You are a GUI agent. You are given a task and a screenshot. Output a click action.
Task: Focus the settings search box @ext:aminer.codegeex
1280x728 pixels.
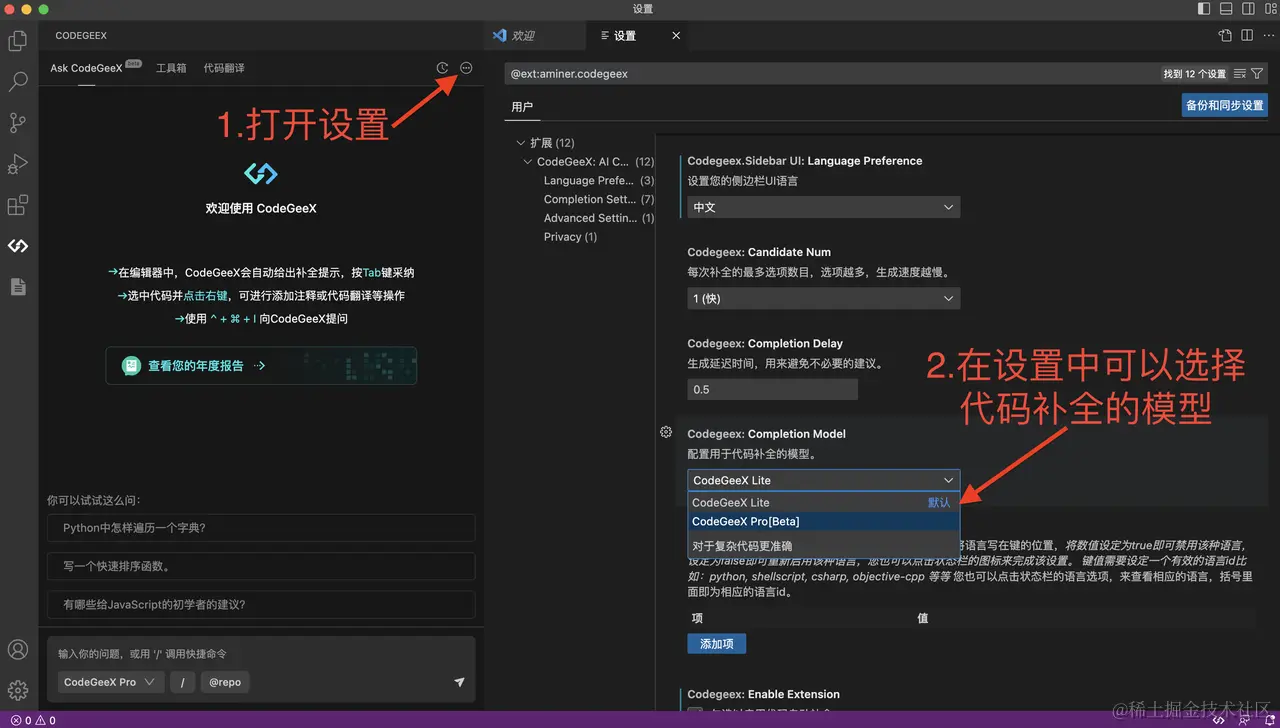[x=830, y=74]
